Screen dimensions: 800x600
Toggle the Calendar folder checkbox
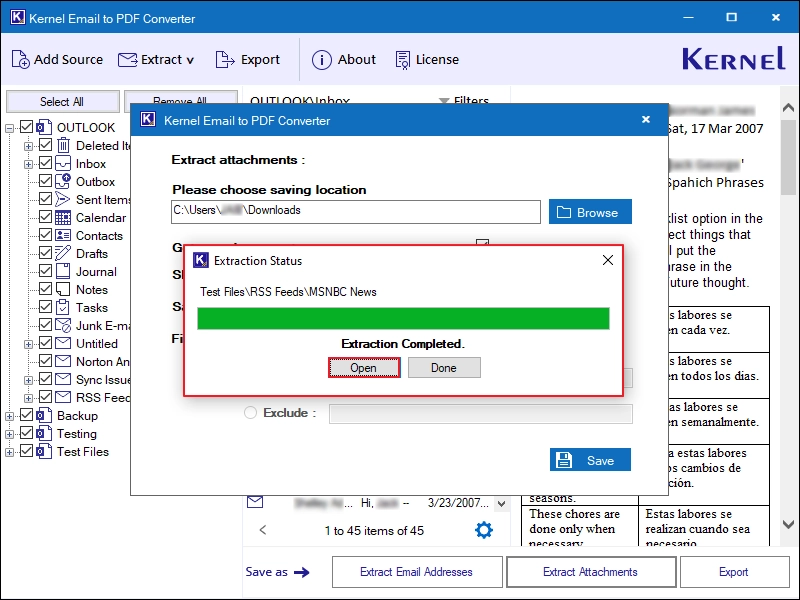45,217
